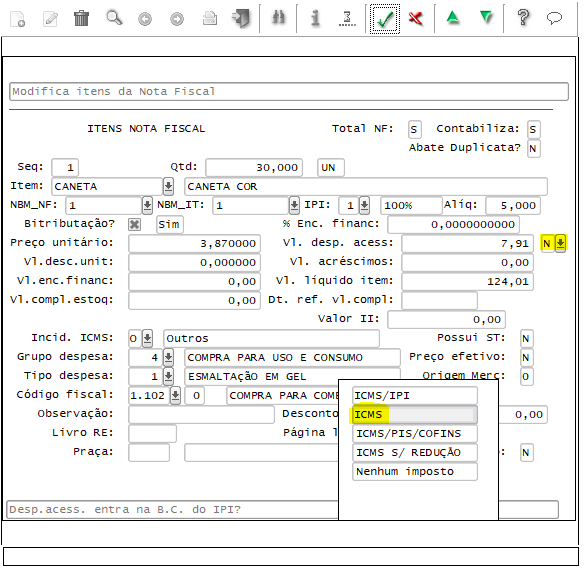Click the UN unit field
The height and width of the screenshot is (571, 584).
pyautogui.click(x=331, y=167)
